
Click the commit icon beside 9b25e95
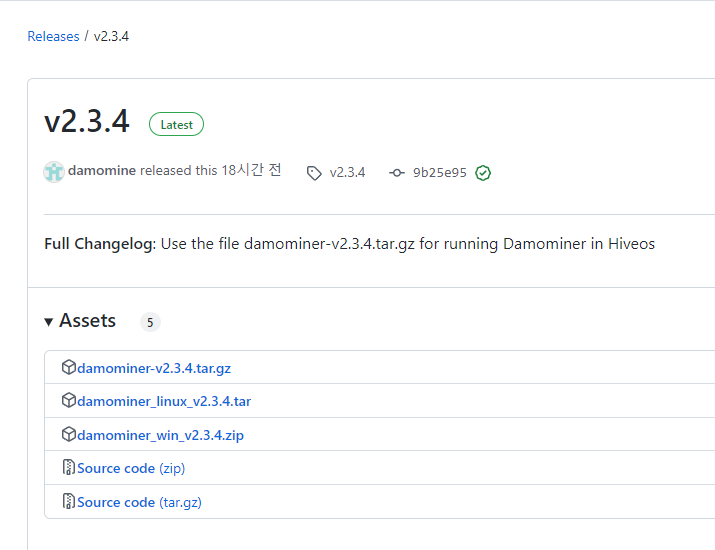[x=397, y=173]
